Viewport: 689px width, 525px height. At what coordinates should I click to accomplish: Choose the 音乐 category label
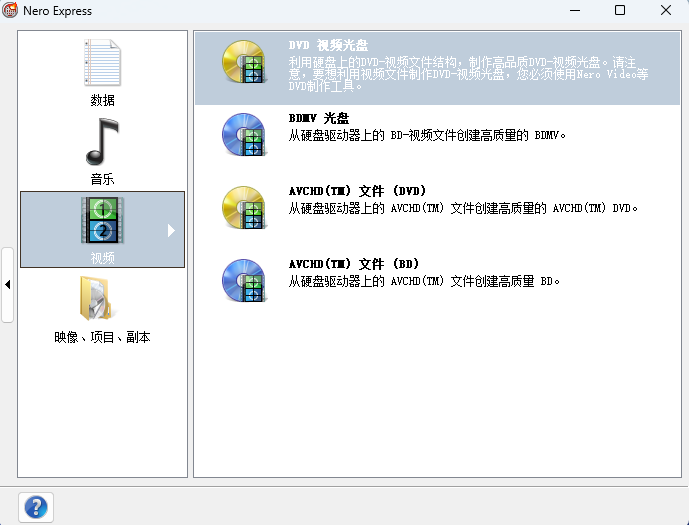point(102,180)
